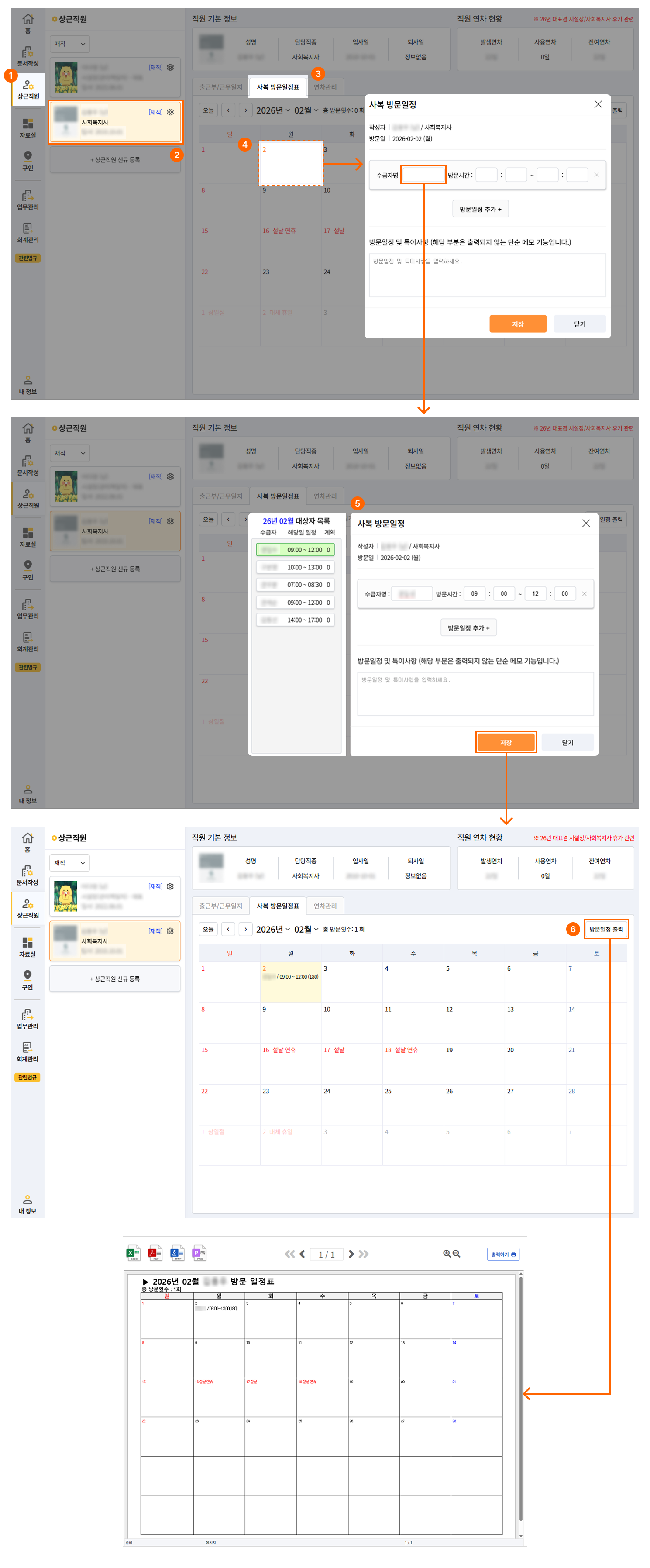This screenshot has height=1568, width=650.
Task: Open calendar entry 09:00 ~ 12:00 (180)
Action: pos(291,976)
